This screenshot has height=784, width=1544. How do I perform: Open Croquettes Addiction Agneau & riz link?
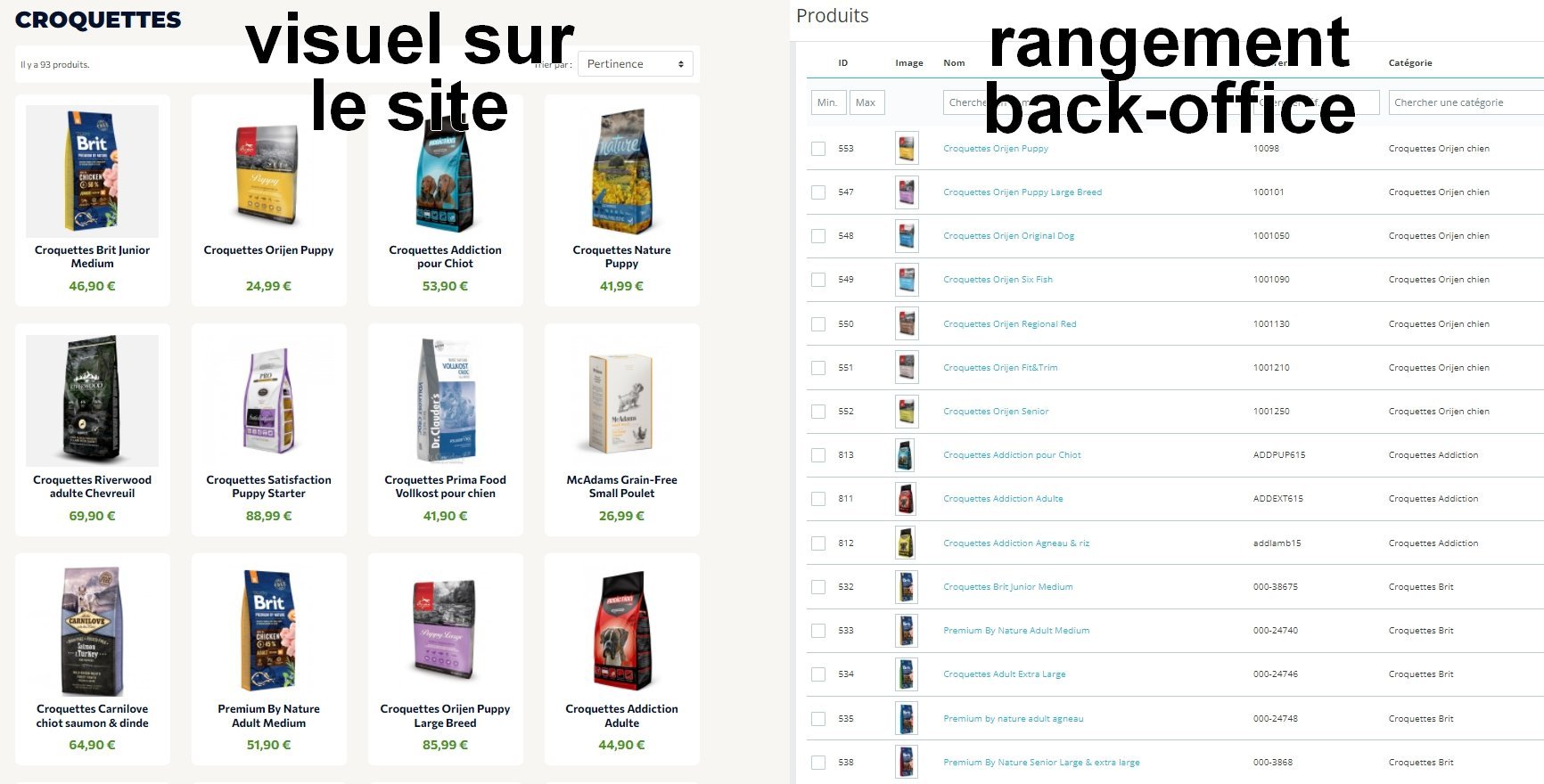click(1016, 543)
